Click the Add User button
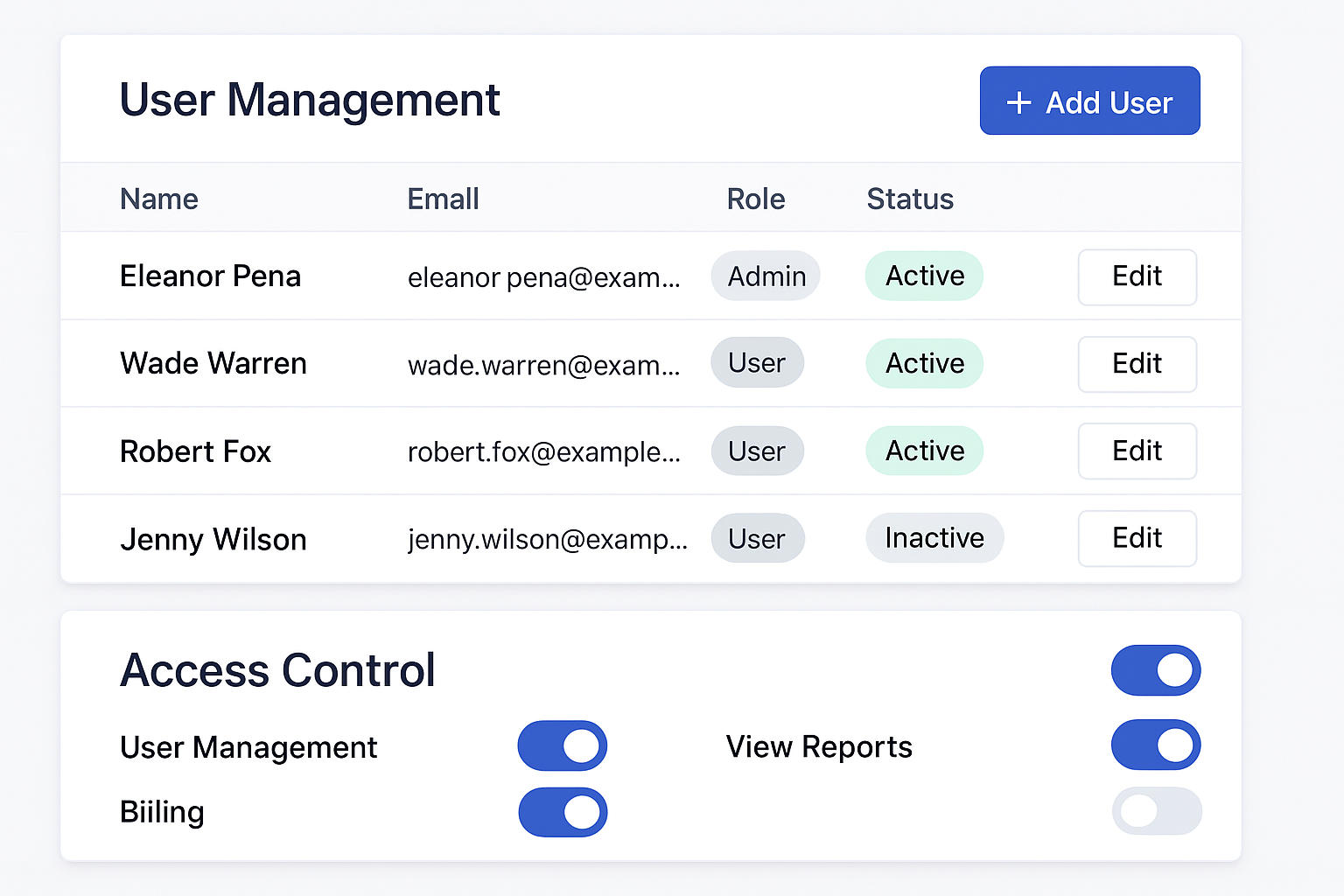1344x896 pixels. pyautogui.click(x=1089, y=101)
